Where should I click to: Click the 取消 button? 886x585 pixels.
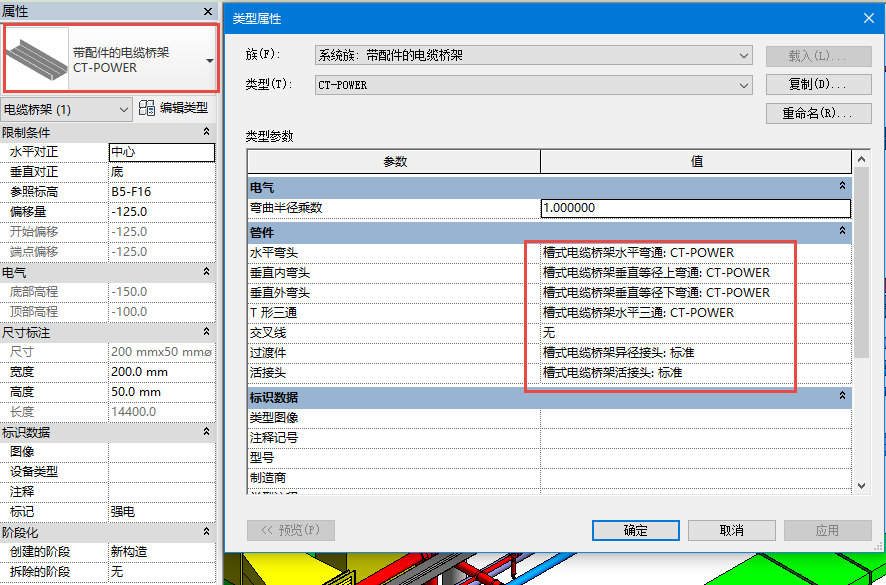[x=732, y=531]
